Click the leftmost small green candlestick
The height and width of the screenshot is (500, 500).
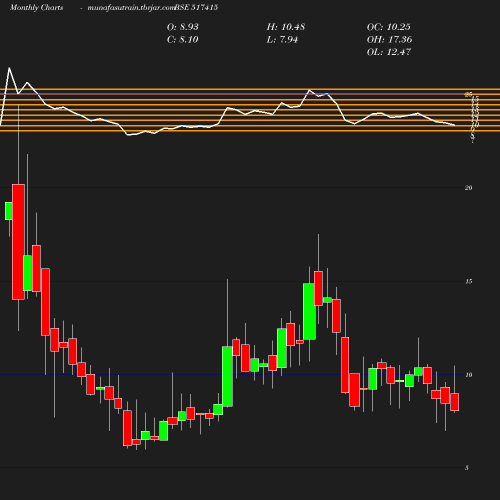(x=9, y=211)
